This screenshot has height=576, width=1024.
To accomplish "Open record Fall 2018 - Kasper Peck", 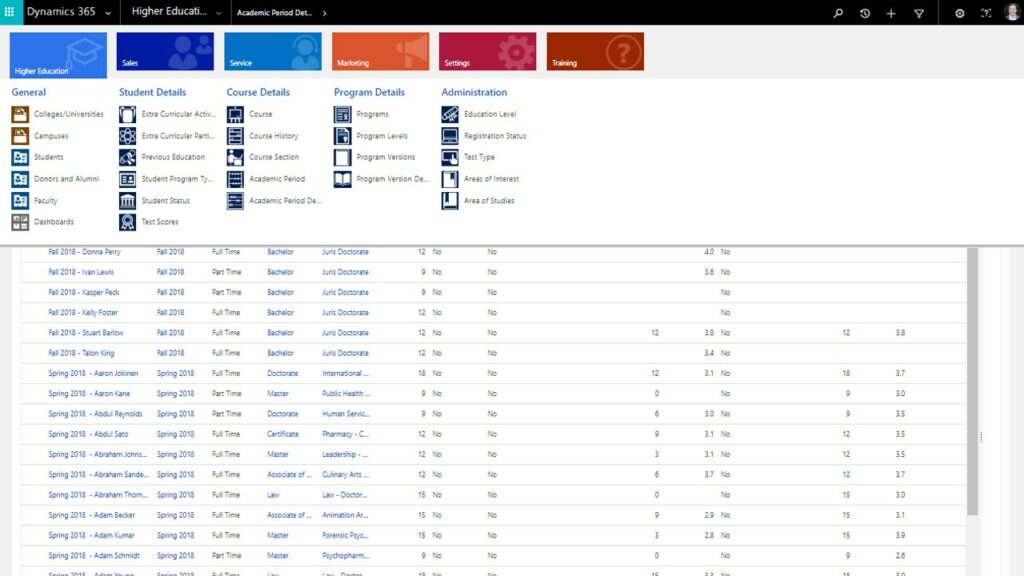I will click(84, 292).
